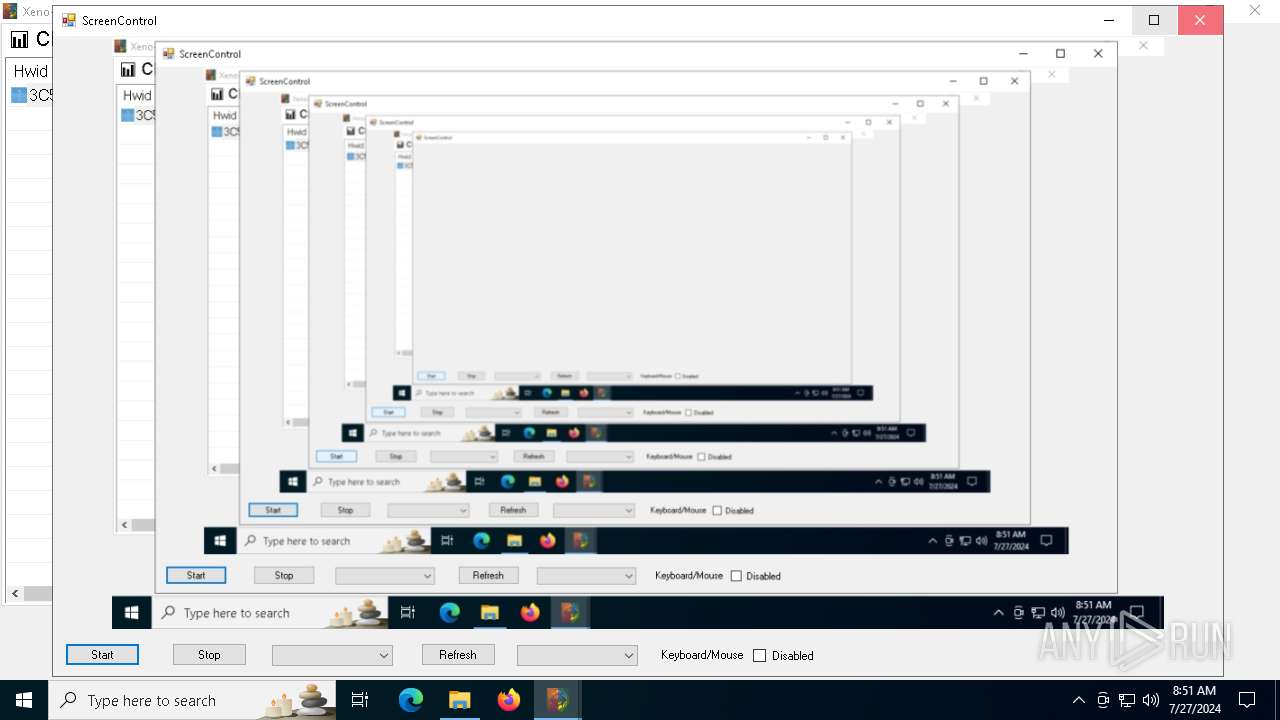The height and width of the screenshot is (720, 1280).
Task: Click Firefox icon on first mirrored taskbar
Action: pyautogui.click(x=530, y=613)
